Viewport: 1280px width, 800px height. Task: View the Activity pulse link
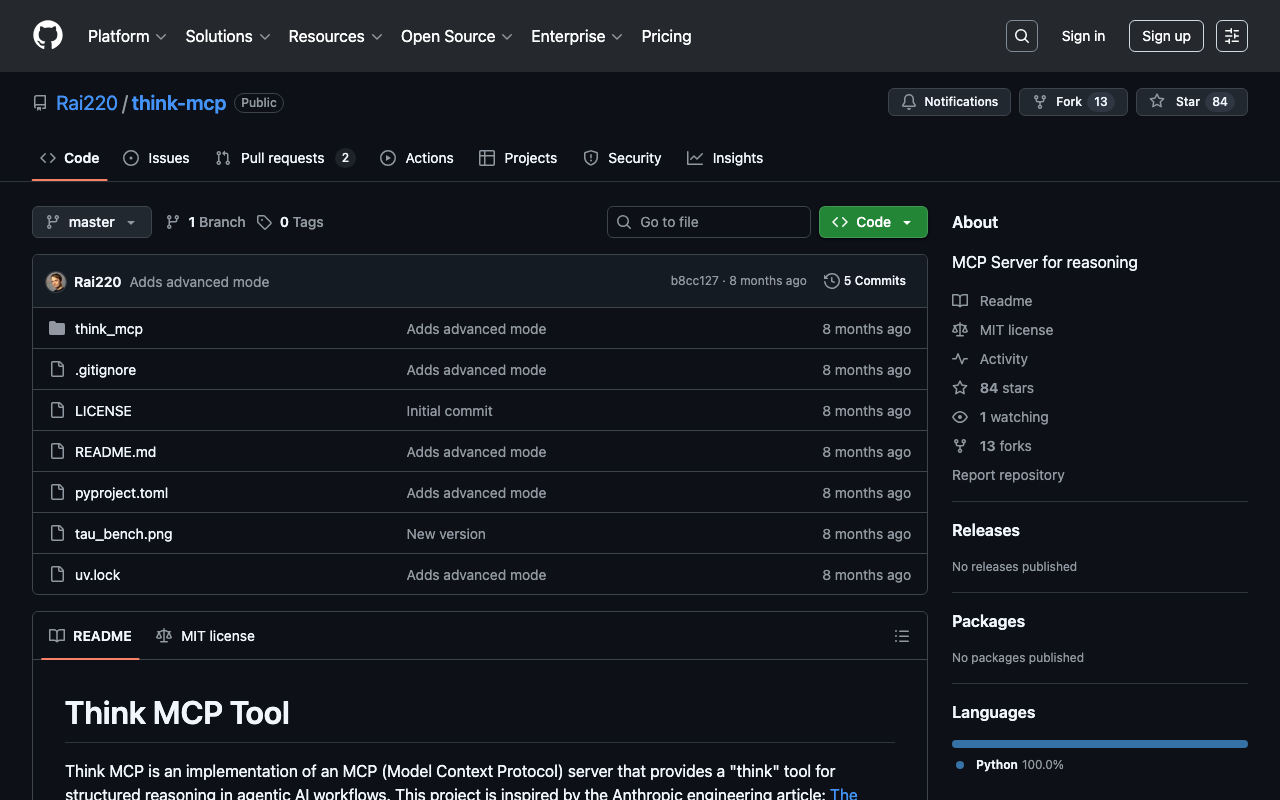[x=1003, y=359]
